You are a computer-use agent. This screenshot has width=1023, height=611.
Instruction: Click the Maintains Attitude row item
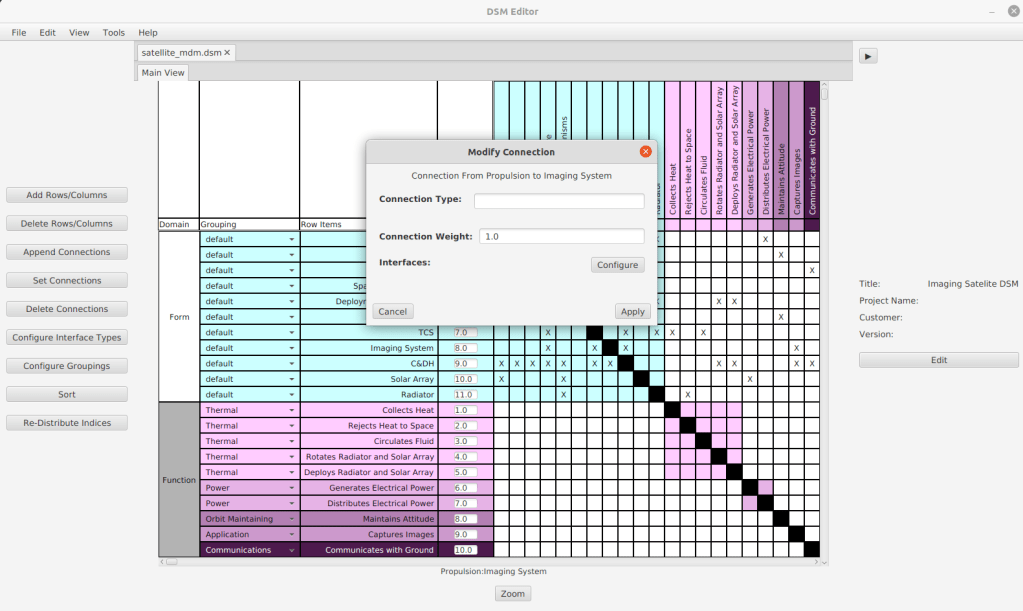369,519
